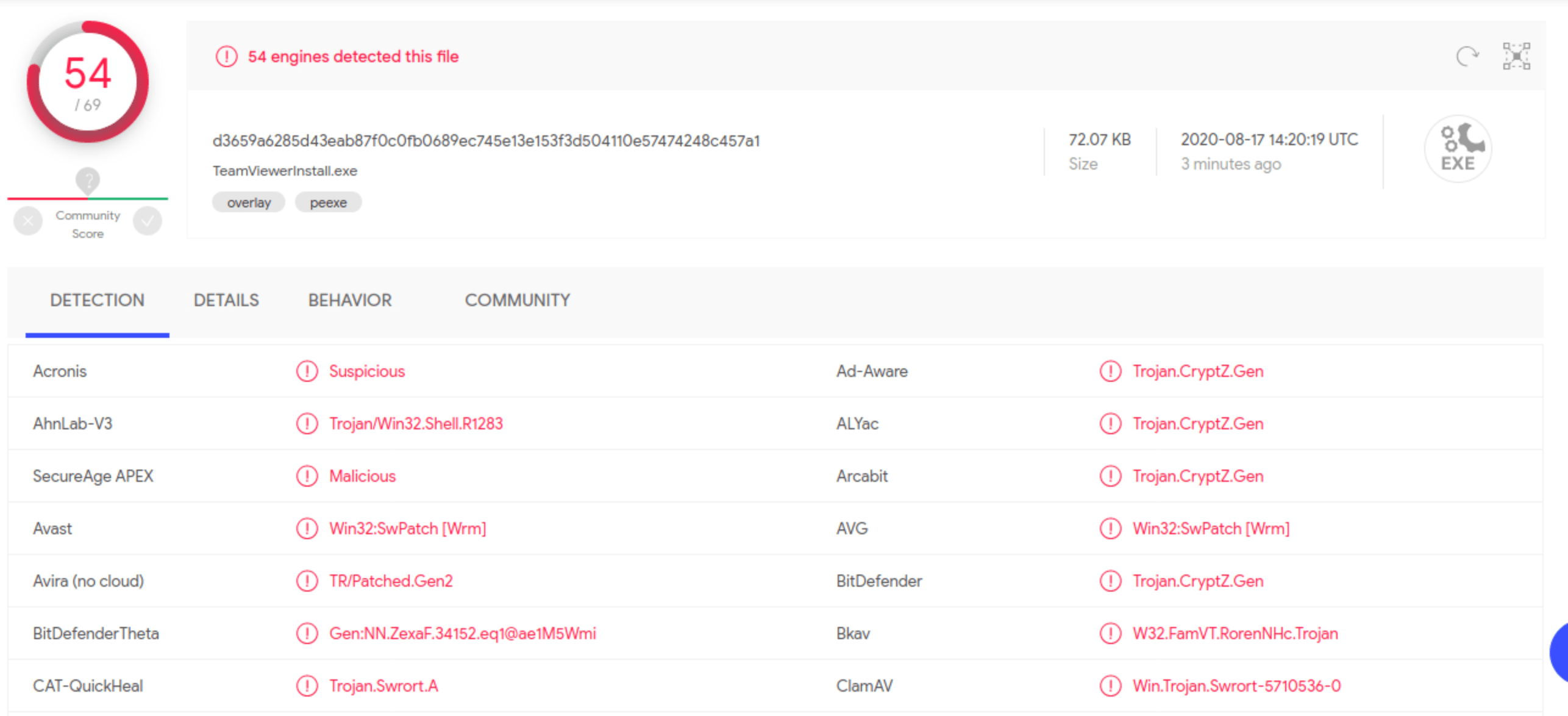Viewport: 1568px width, 716px height.
Task: Click the community score question mark marker
Action: coord(88,181)
